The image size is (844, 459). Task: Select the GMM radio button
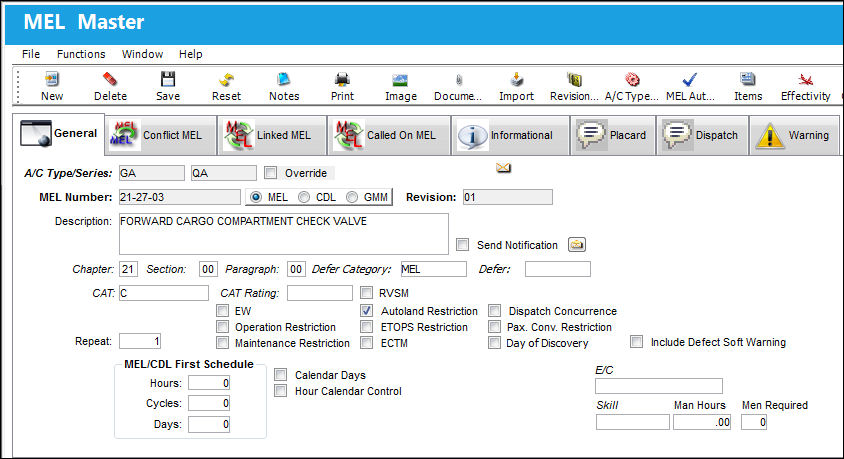click(x=351, y=197)
